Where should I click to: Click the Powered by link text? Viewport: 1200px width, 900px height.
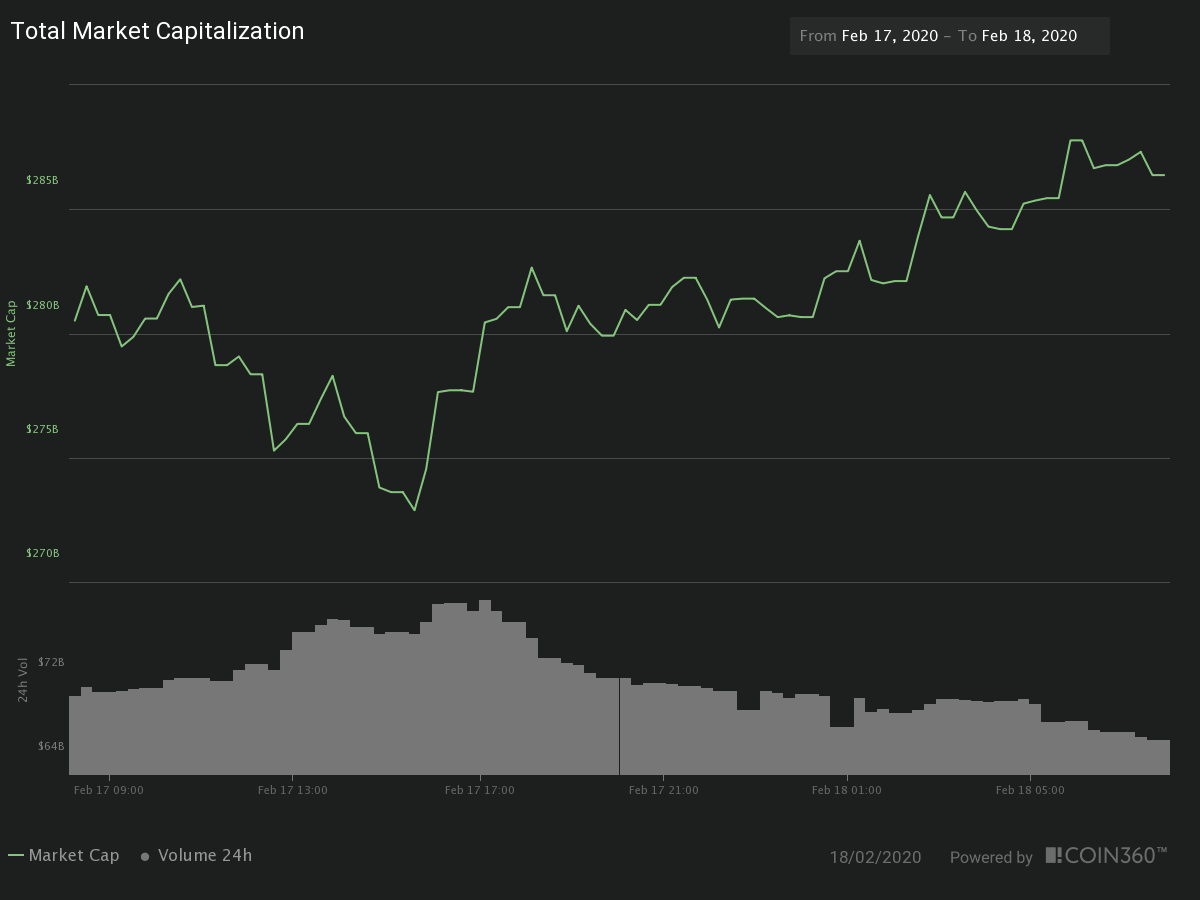click(x=991, y=857)
